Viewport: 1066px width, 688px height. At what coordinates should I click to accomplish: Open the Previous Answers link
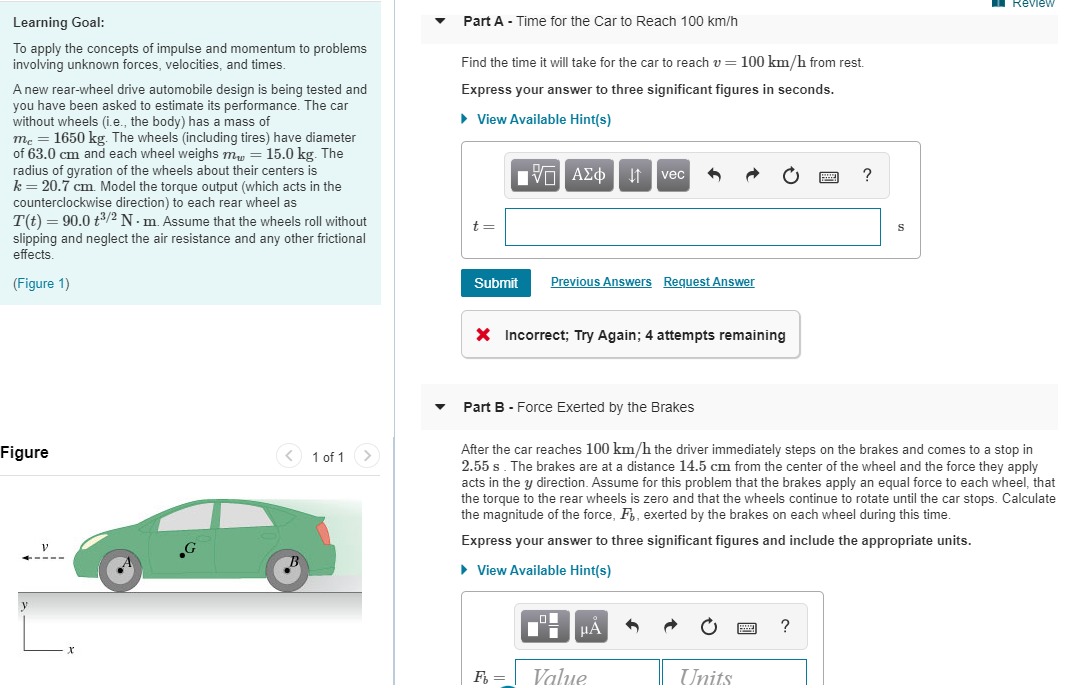(x=600, y=281)
